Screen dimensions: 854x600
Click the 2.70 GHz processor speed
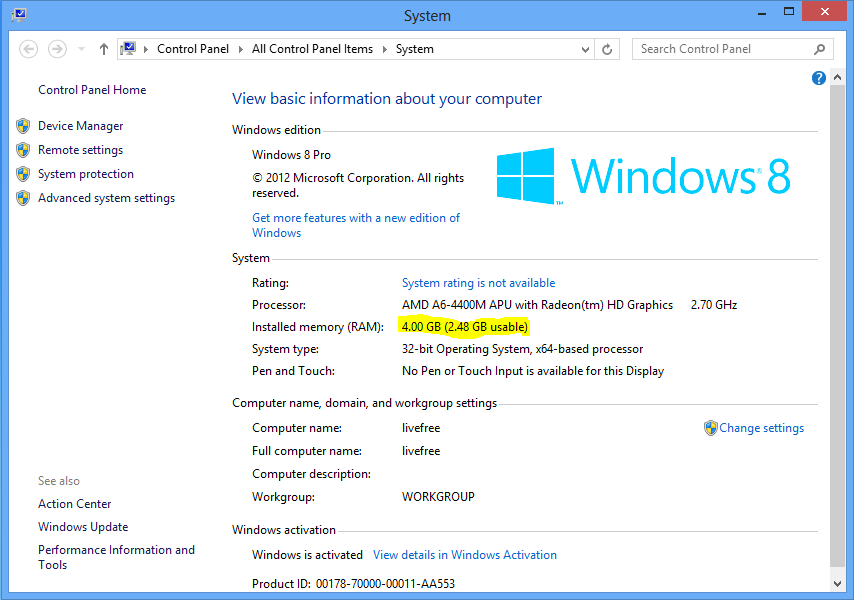click(x=713, y=305)
